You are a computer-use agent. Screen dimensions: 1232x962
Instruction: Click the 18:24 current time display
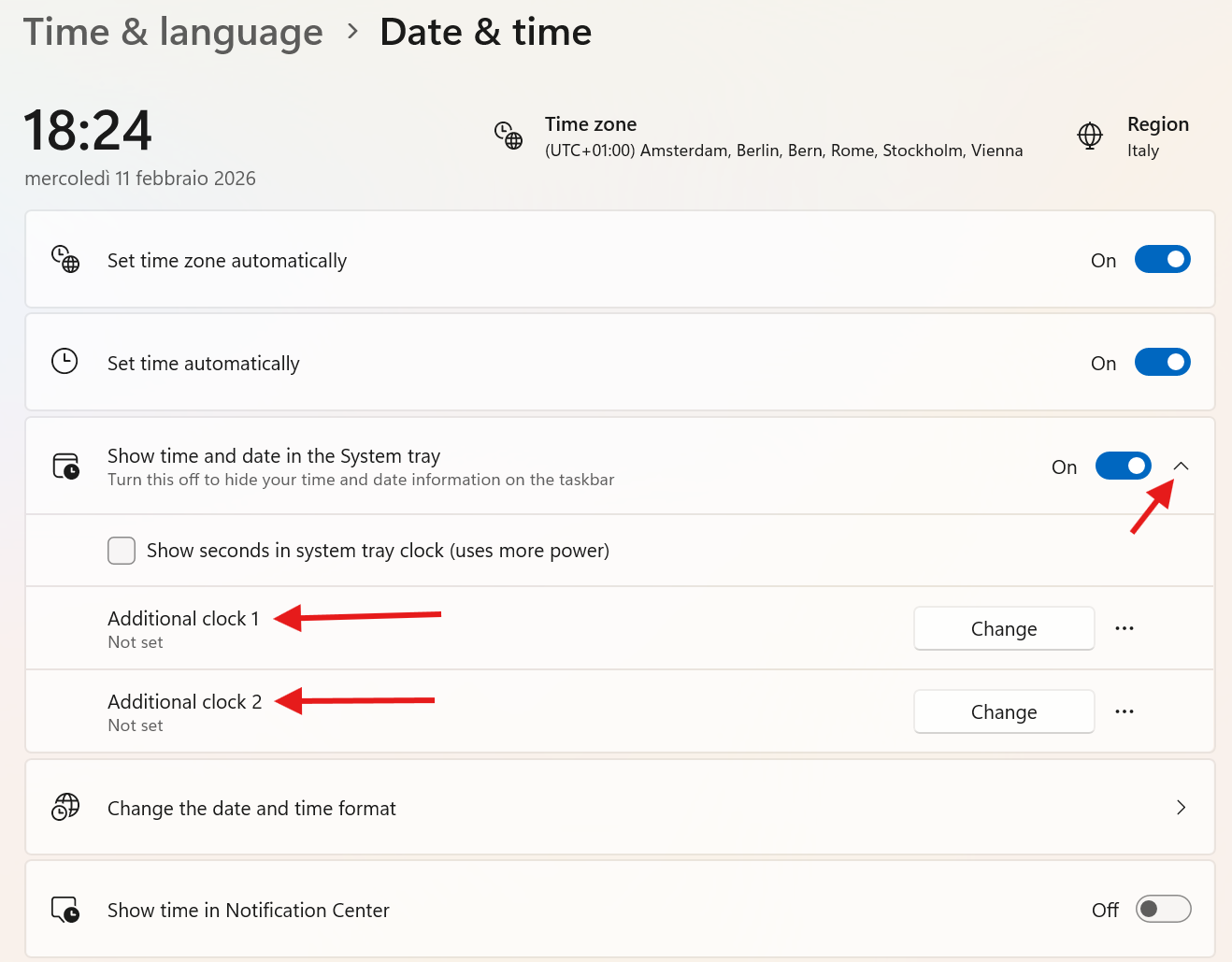pyautogui.click(x=88, y=130)
